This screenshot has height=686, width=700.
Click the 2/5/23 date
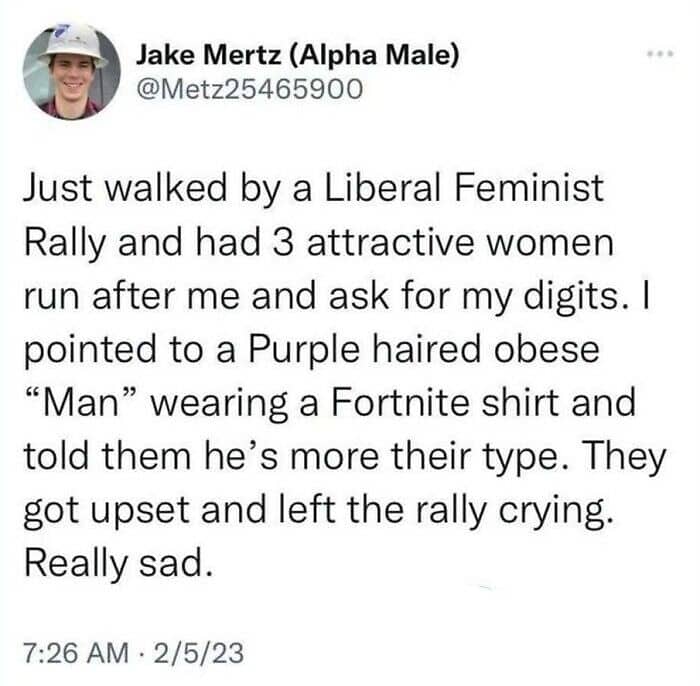(x=206, y=653)
